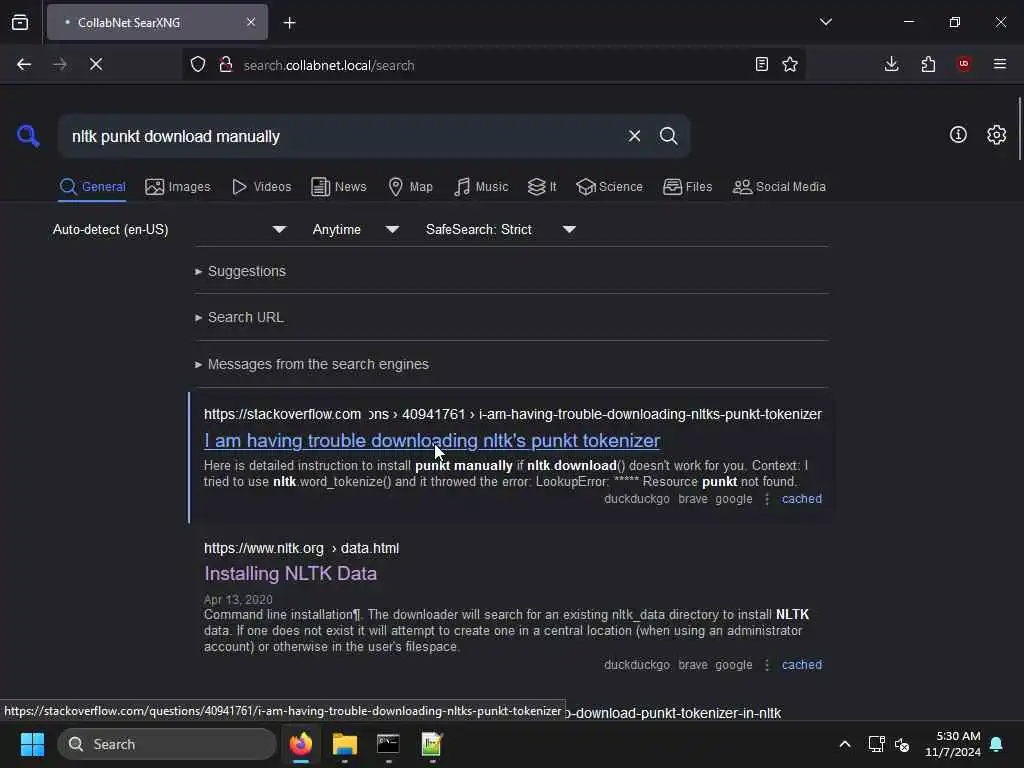Open Firefox View recent browsing
The height and width of the screenshot is (768, 1024).
tap(20, 23)
